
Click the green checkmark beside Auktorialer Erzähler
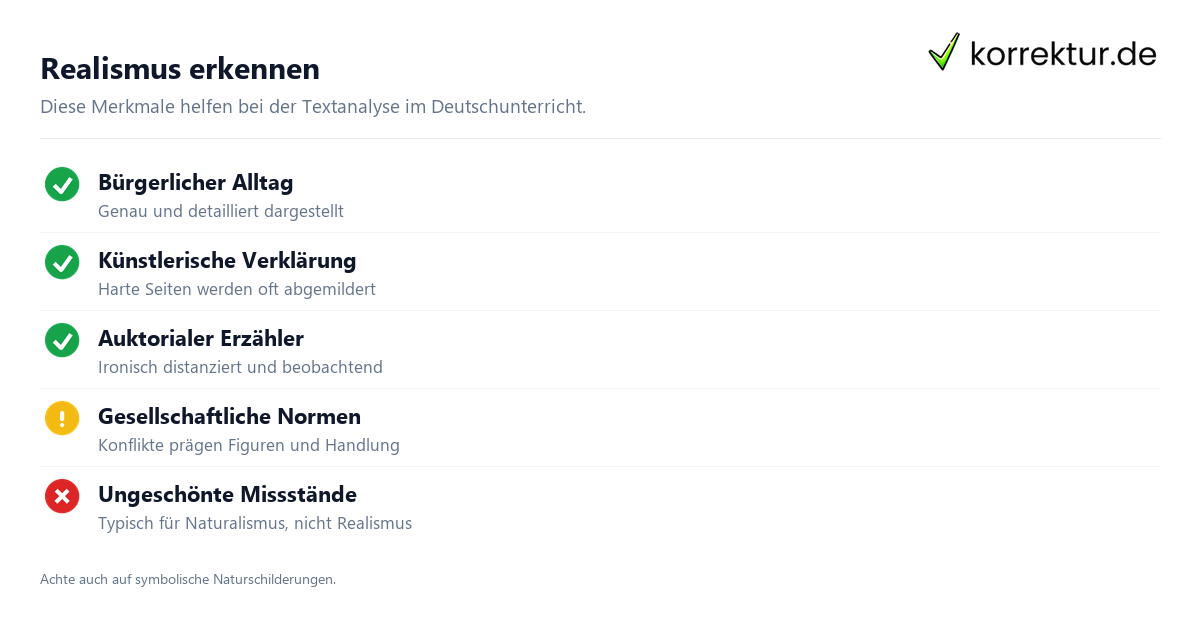coord(62,340)
